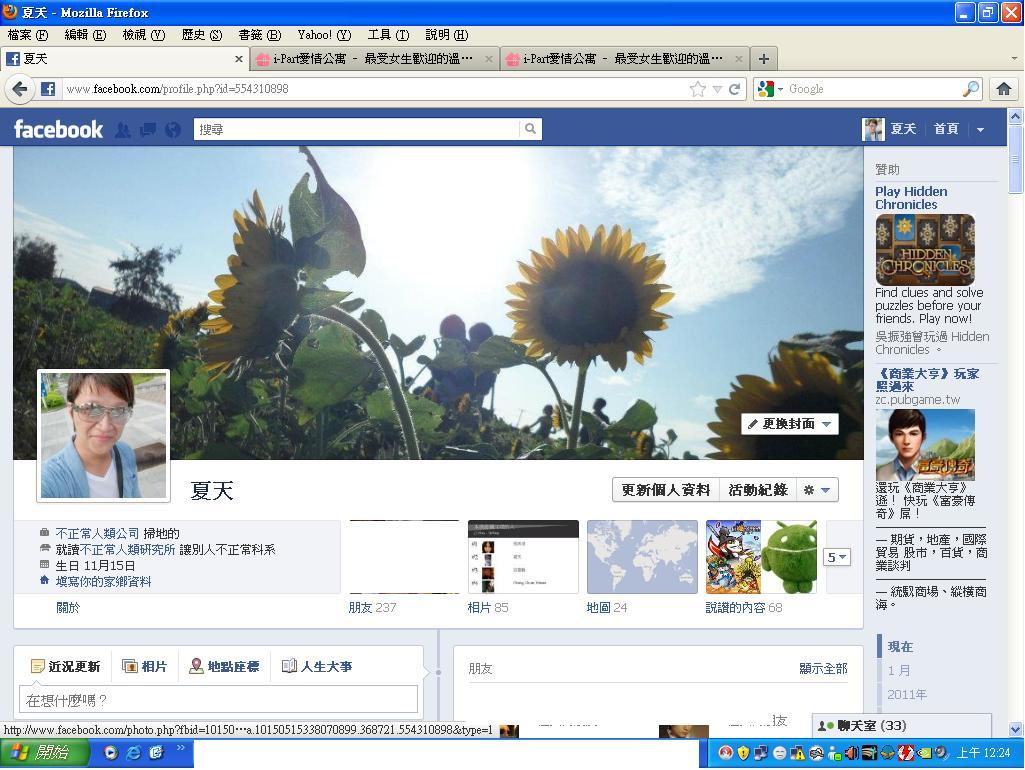Open the notifications globe icon
The height and width of the screenshot is (770, 1025).
(173, 129)
